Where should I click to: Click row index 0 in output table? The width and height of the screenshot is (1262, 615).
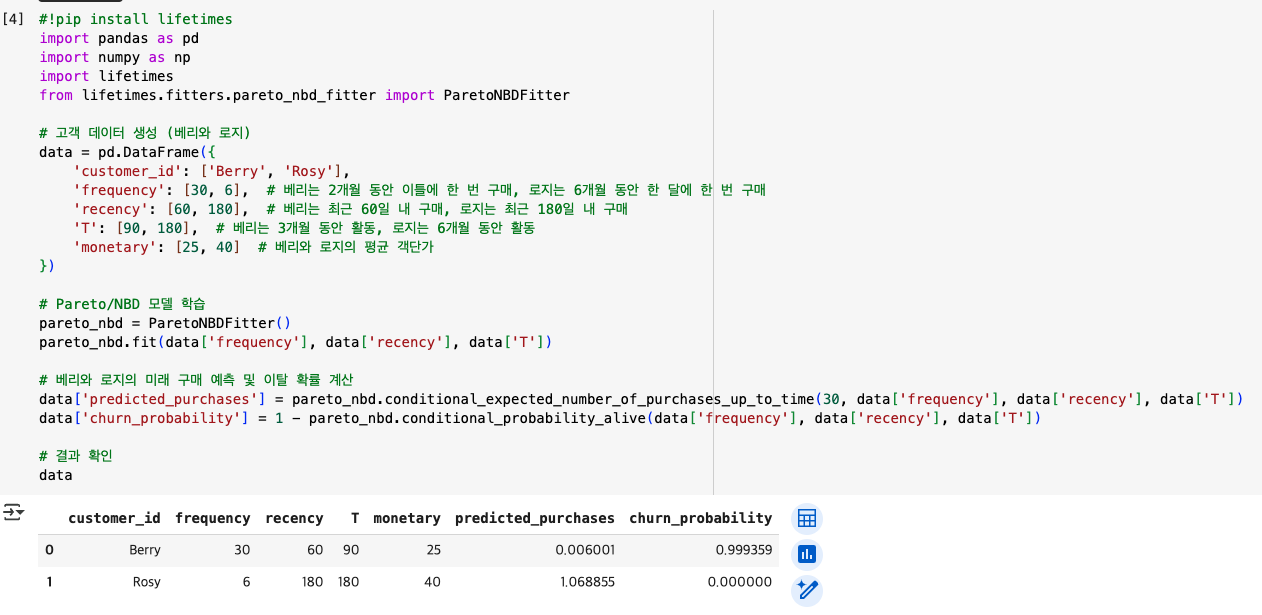(x=50, y=550)
